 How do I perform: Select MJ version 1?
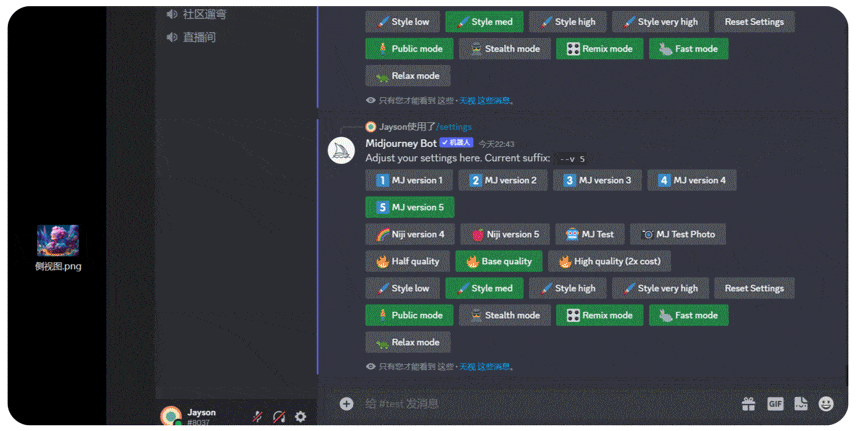tap(409, 180)
